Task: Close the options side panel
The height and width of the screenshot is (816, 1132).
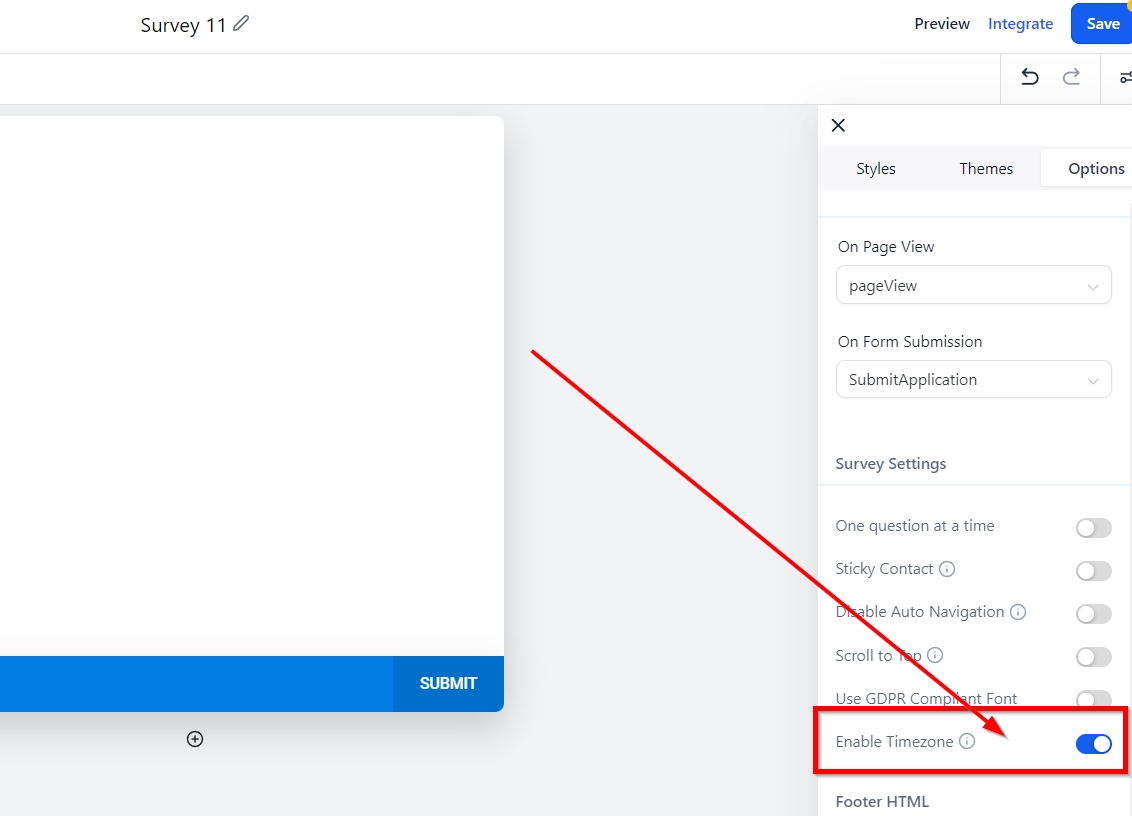Action: click(838, 125)
